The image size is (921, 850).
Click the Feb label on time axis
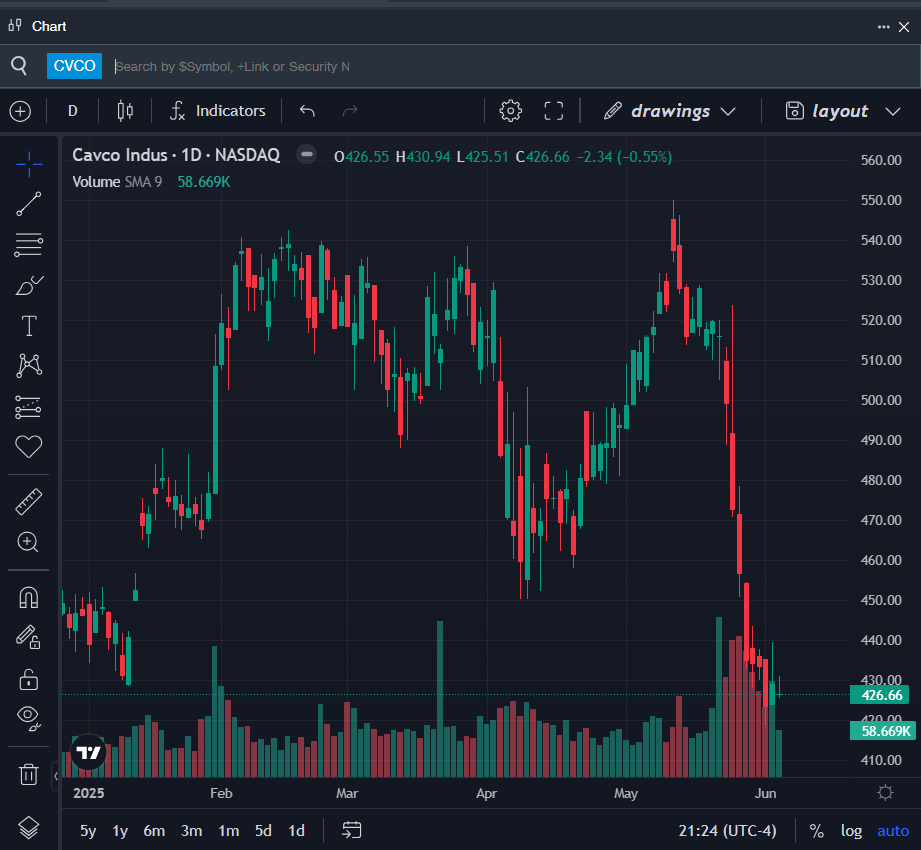point(221,793)
